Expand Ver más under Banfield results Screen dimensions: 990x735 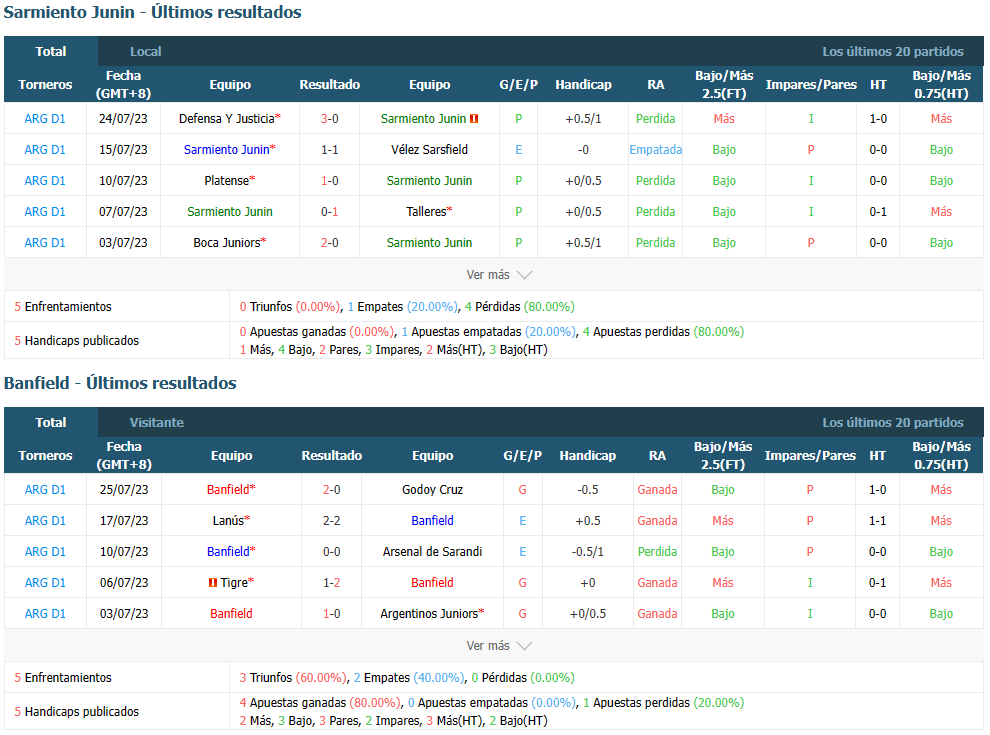click(499, 646)
